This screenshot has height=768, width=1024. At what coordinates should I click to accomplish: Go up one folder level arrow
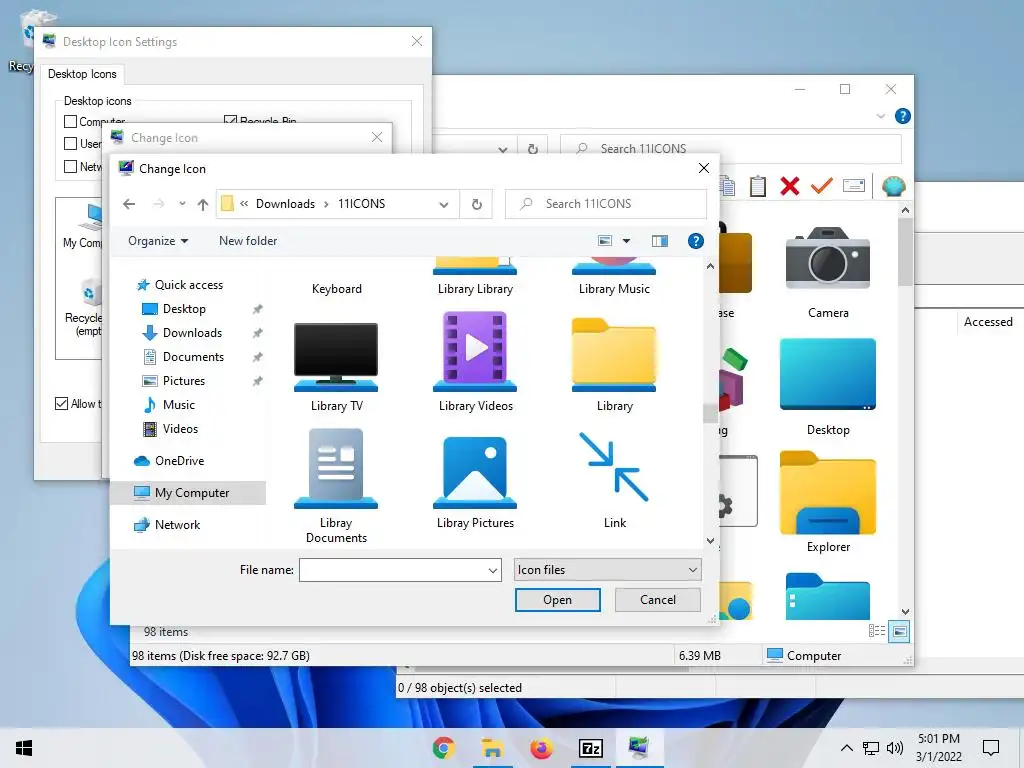tap(202, 204)
